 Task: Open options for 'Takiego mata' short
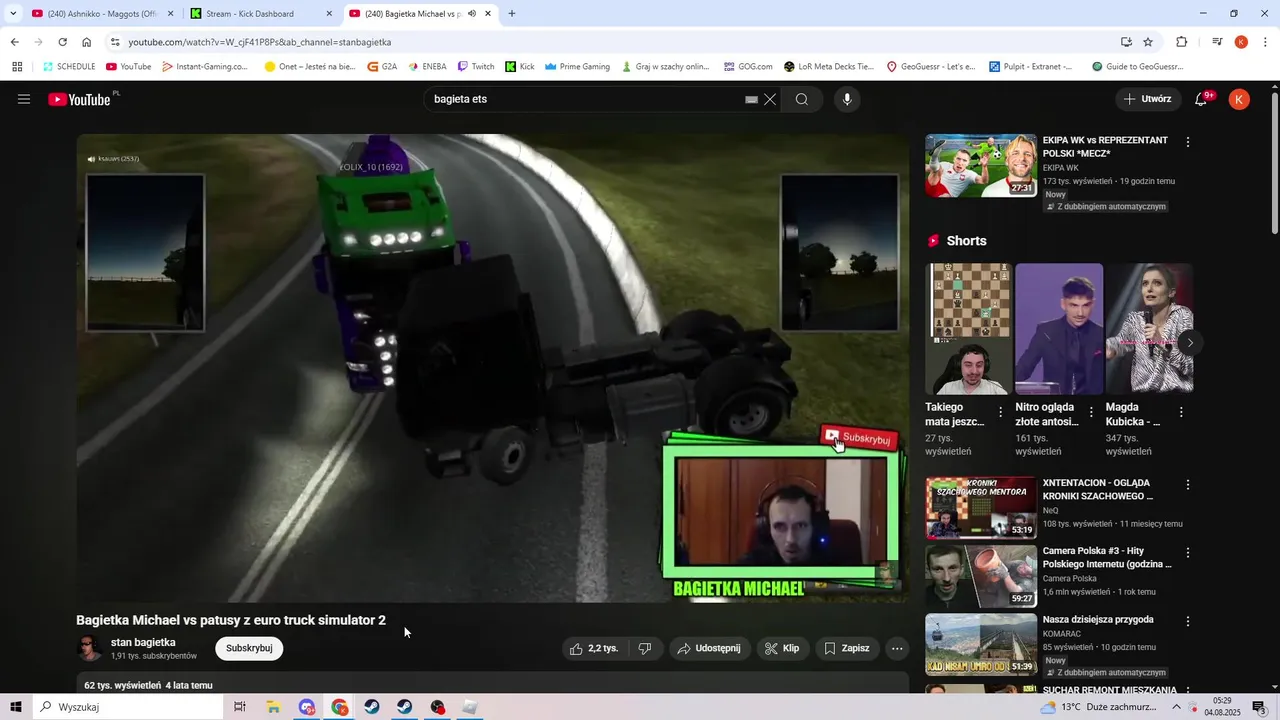coord(1001,412)
